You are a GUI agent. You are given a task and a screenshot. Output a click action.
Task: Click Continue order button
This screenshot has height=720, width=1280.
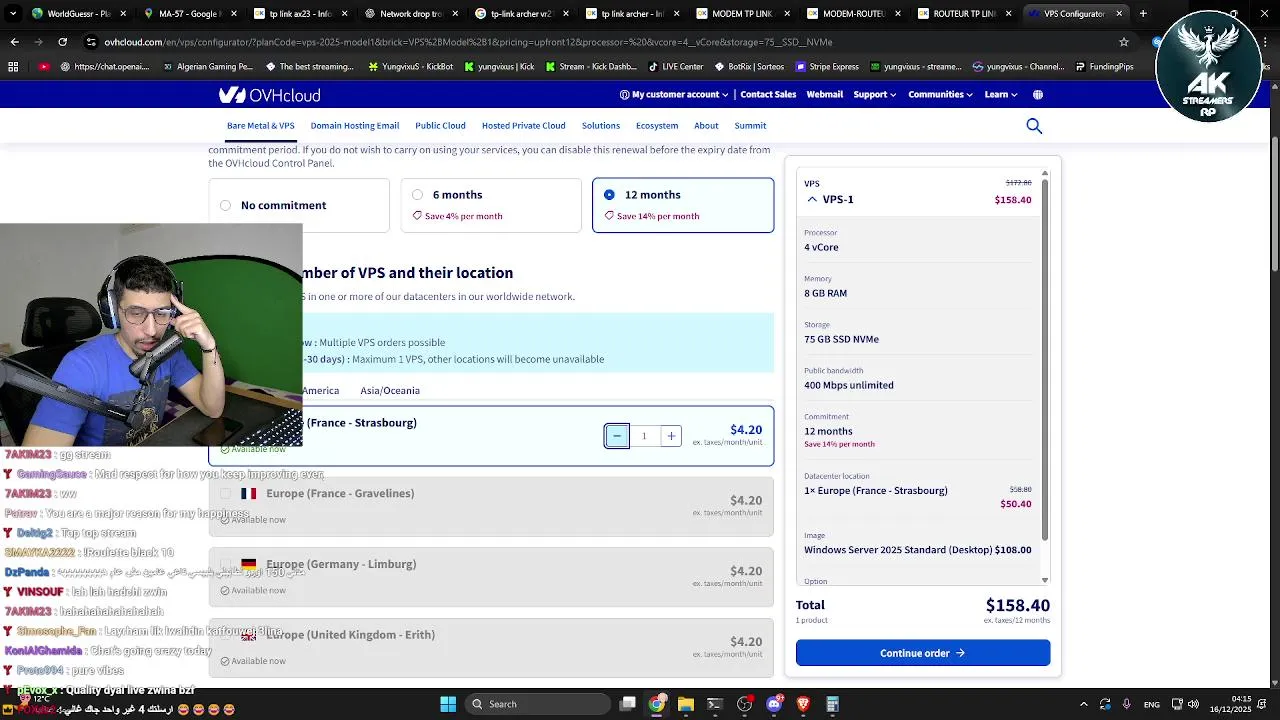point(923,653)
